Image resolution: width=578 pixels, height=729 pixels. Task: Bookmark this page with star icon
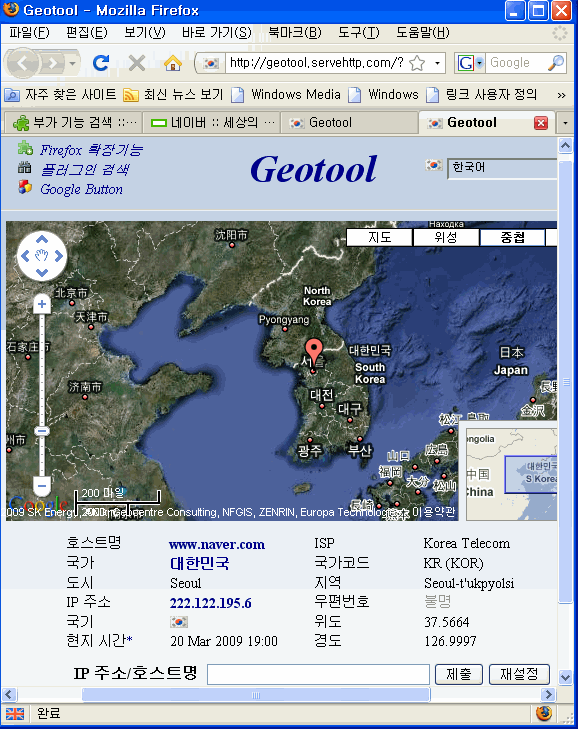point(417,63)
